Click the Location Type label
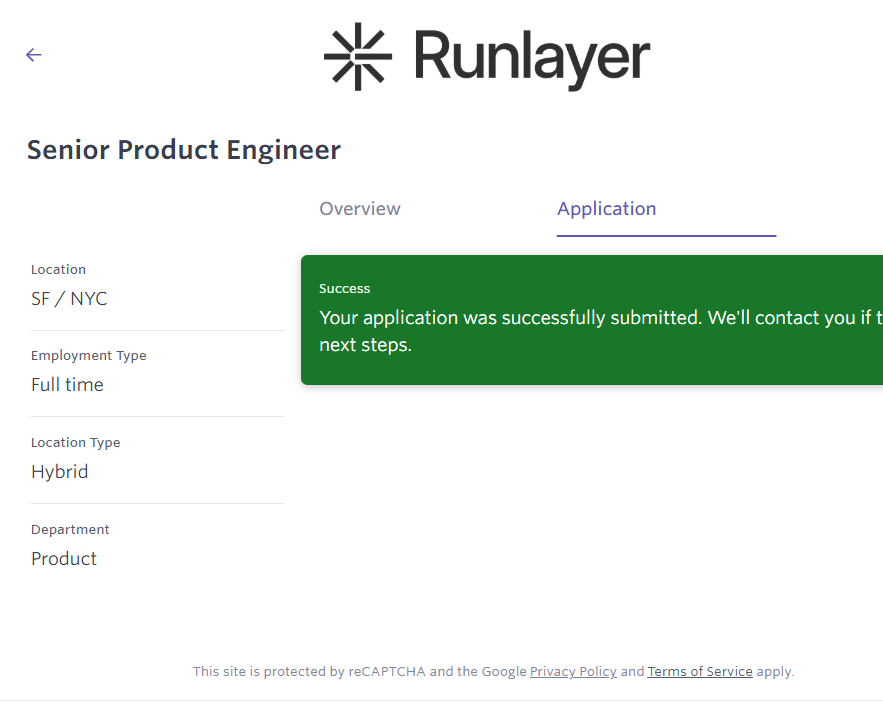This screenshot has height=702, width=883. tap(76, 443)
